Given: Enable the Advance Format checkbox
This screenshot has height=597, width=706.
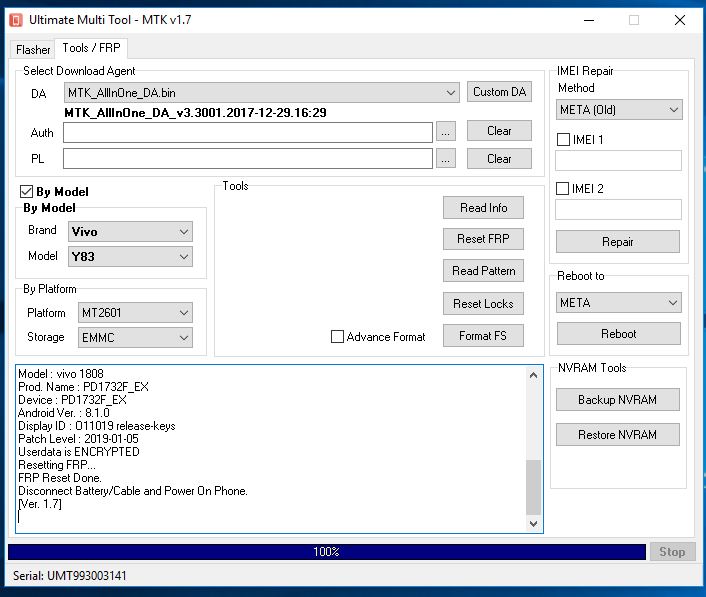Looking at the screenshot, I should [337, 337].
